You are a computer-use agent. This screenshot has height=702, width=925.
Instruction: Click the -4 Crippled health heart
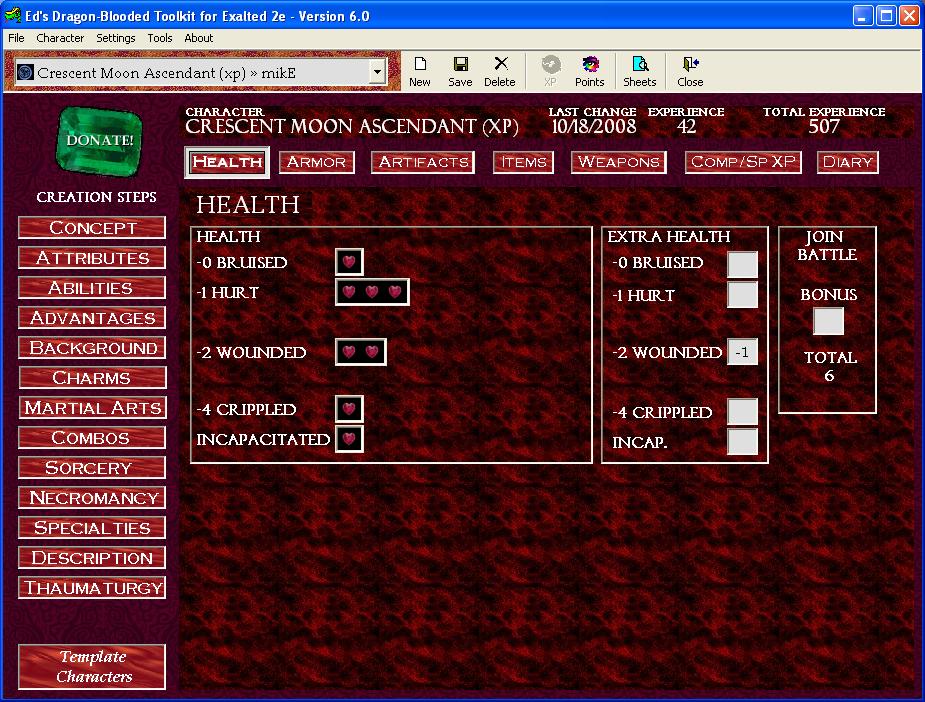pos(349,409)
